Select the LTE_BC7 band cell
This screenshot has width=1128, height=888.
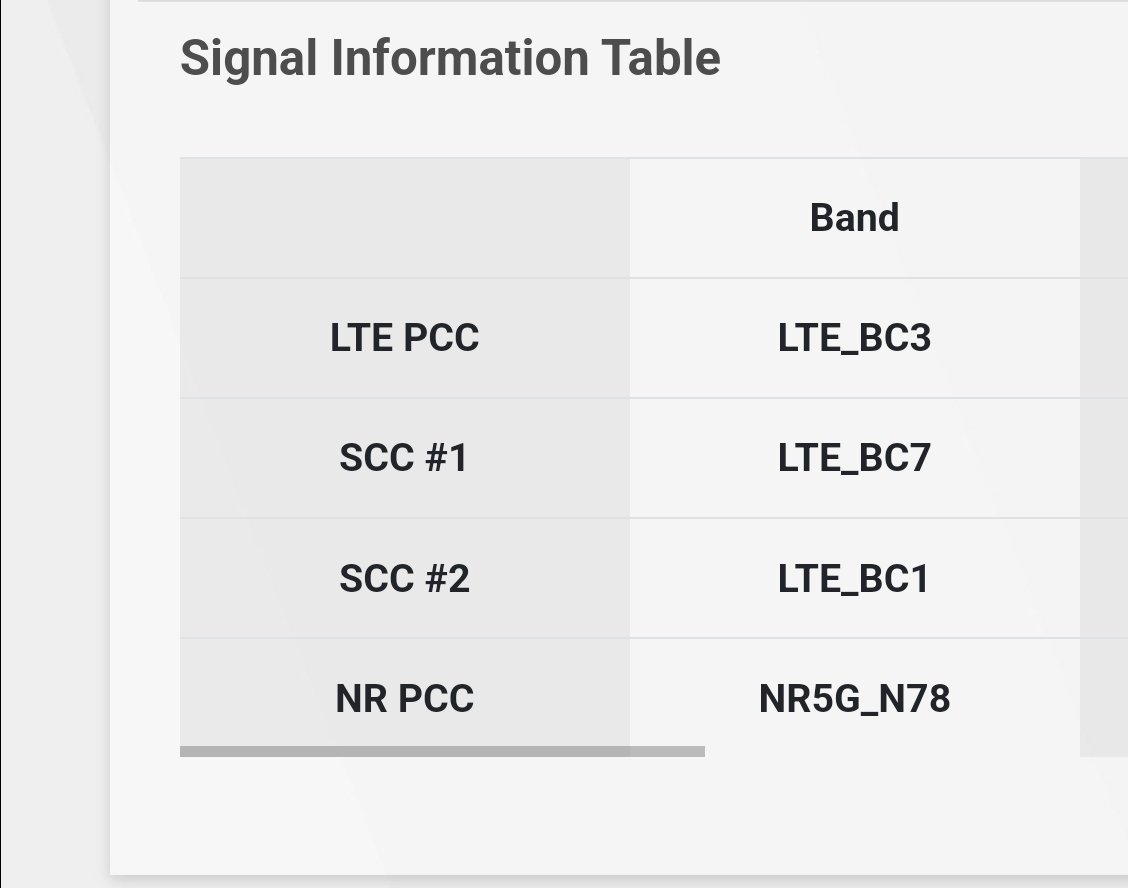854,458
